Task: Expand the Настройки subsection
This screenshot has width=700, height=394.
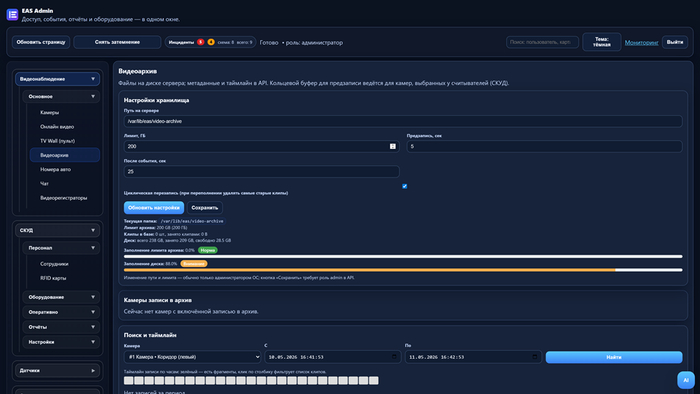Action: 61,342
